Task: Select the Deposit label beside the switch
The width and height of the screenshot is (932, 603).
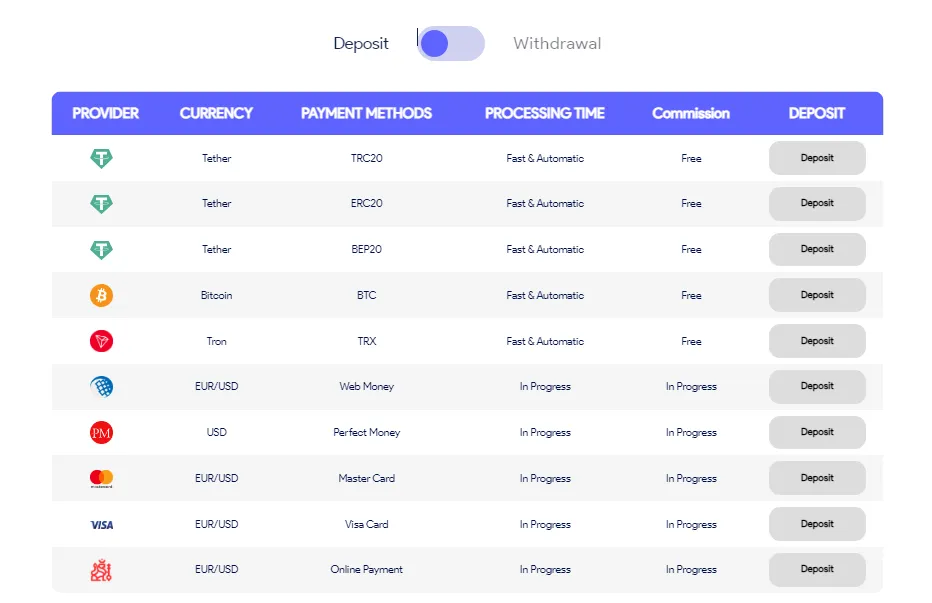Action: pos(361,44)
